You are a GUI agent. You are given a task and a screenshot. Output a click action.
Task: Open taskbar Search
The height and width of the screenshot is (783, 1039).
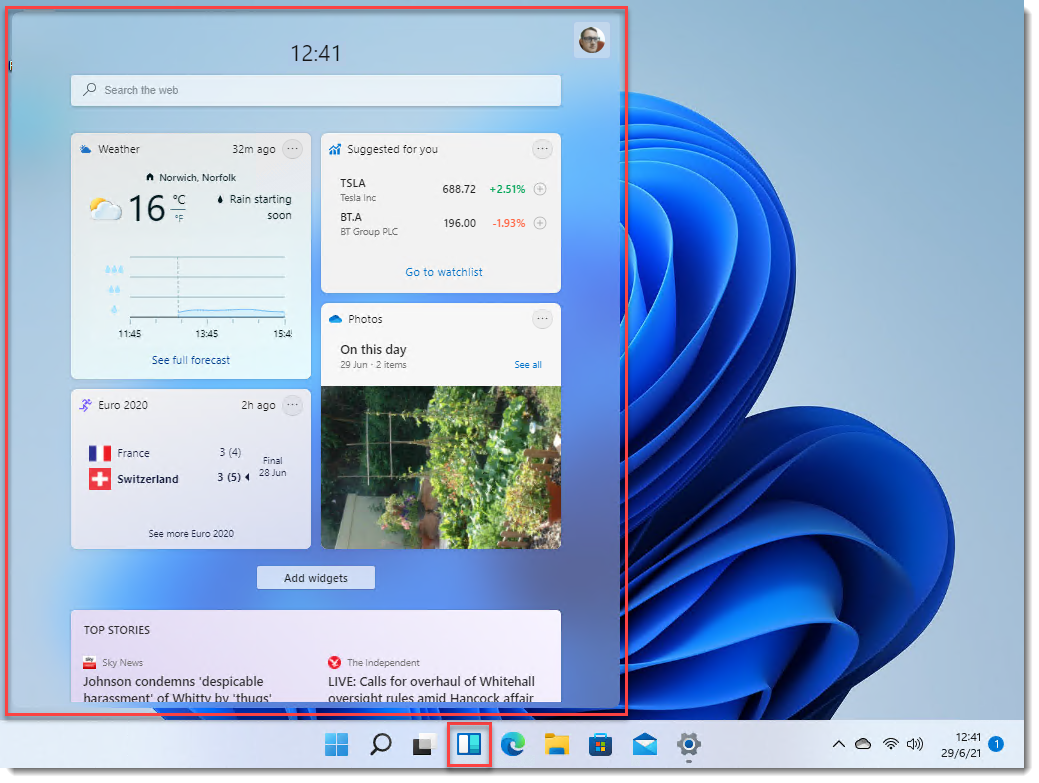(380, 744)
